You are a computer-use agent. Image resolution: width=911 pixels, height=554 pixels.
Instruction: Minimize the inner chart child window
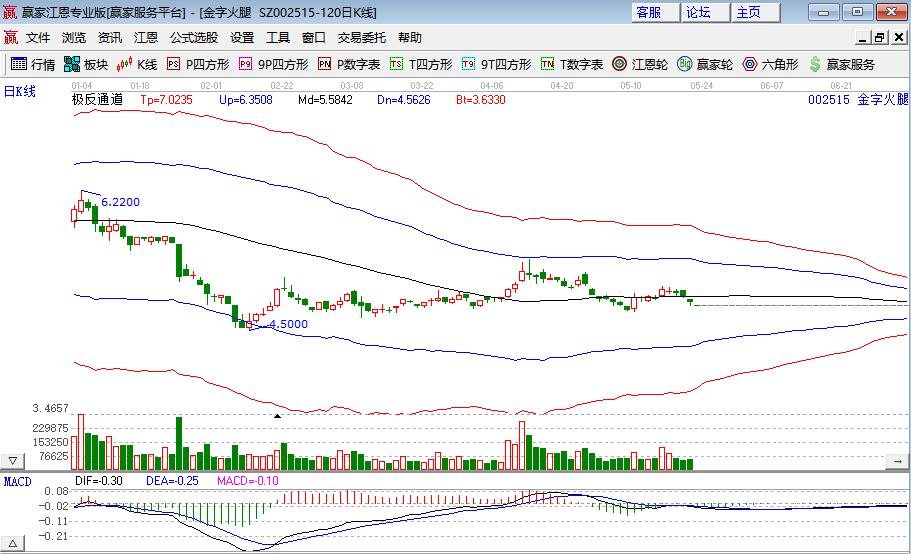pyautogui.click(x=863, y=38)
